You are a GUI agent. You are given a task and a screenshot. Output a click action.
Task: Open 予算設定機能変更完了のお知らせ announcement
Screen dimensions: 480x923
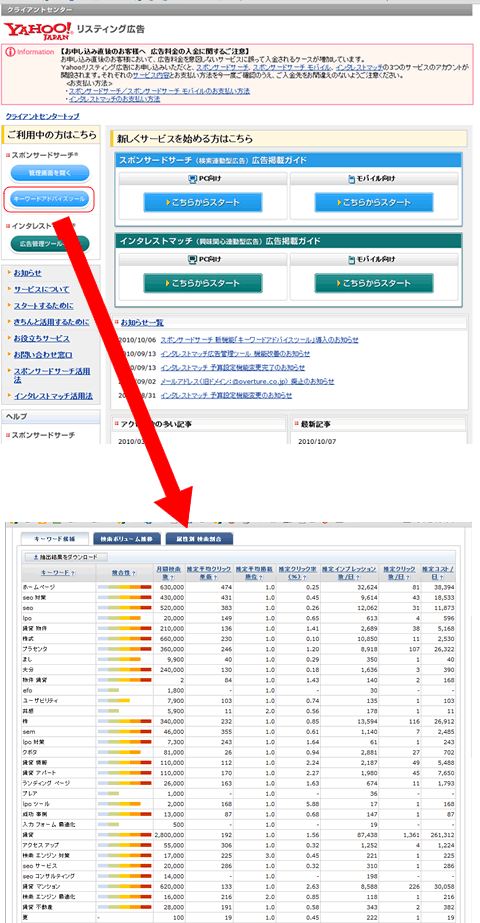[233, 367]
